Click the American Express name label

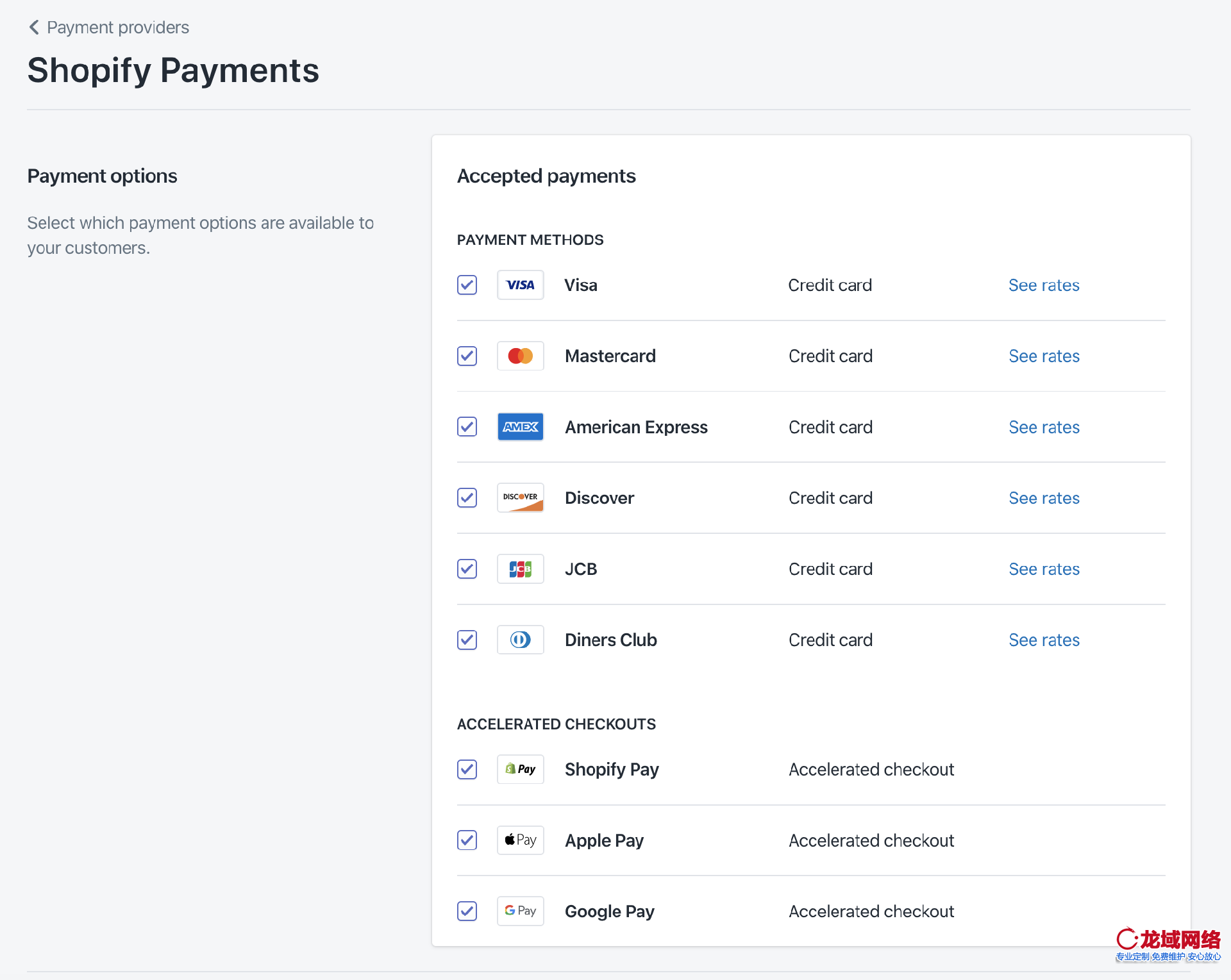point(636,427)
